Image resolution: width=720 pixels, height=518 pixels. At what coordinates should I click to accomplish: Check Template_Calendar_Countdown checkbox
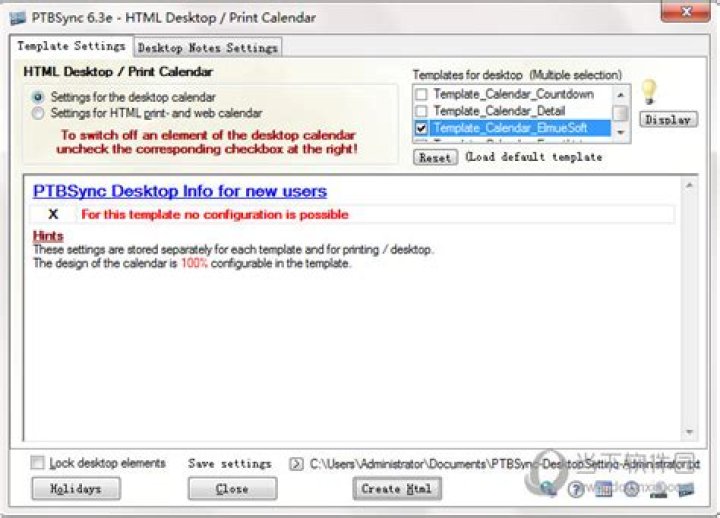pyautogui.click(x=421, y=94)
